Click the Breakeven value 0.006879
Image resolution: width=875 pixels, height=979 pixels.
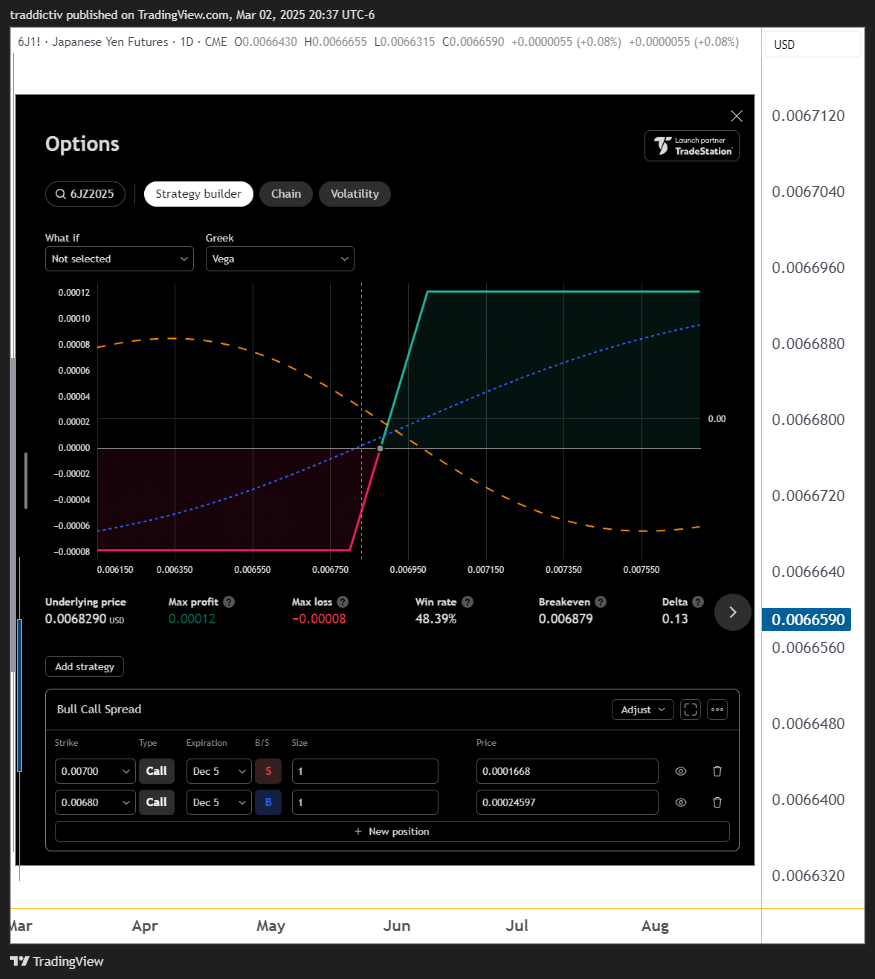[x=566, y=619]
